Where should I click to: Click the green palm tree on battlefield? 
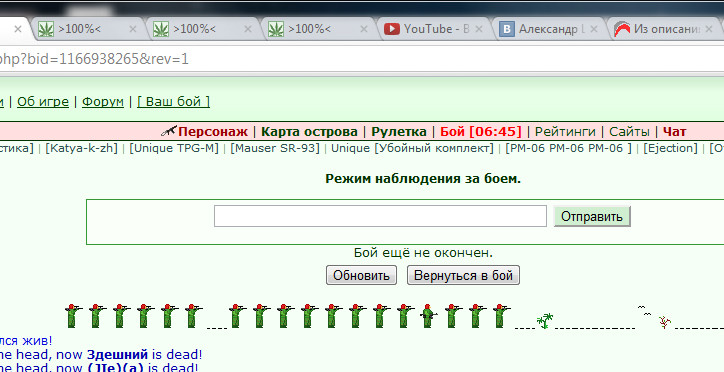(545, 321)
